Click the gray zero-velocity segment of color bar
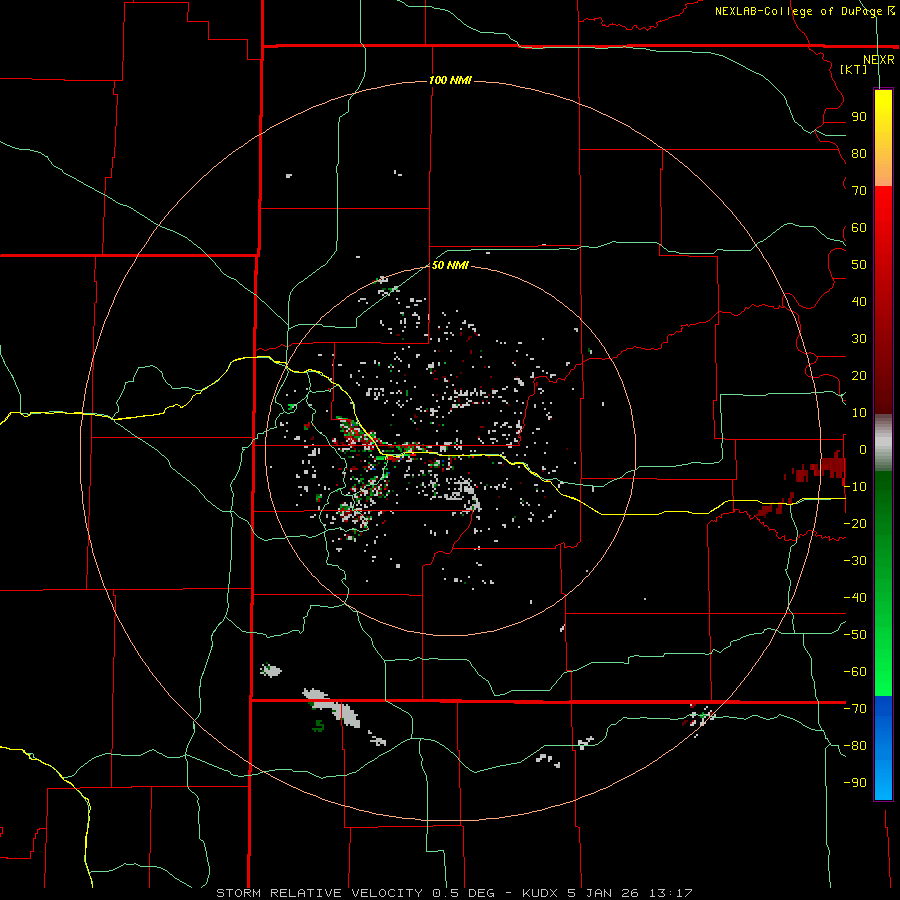900x900 pixels. [883, 443]
